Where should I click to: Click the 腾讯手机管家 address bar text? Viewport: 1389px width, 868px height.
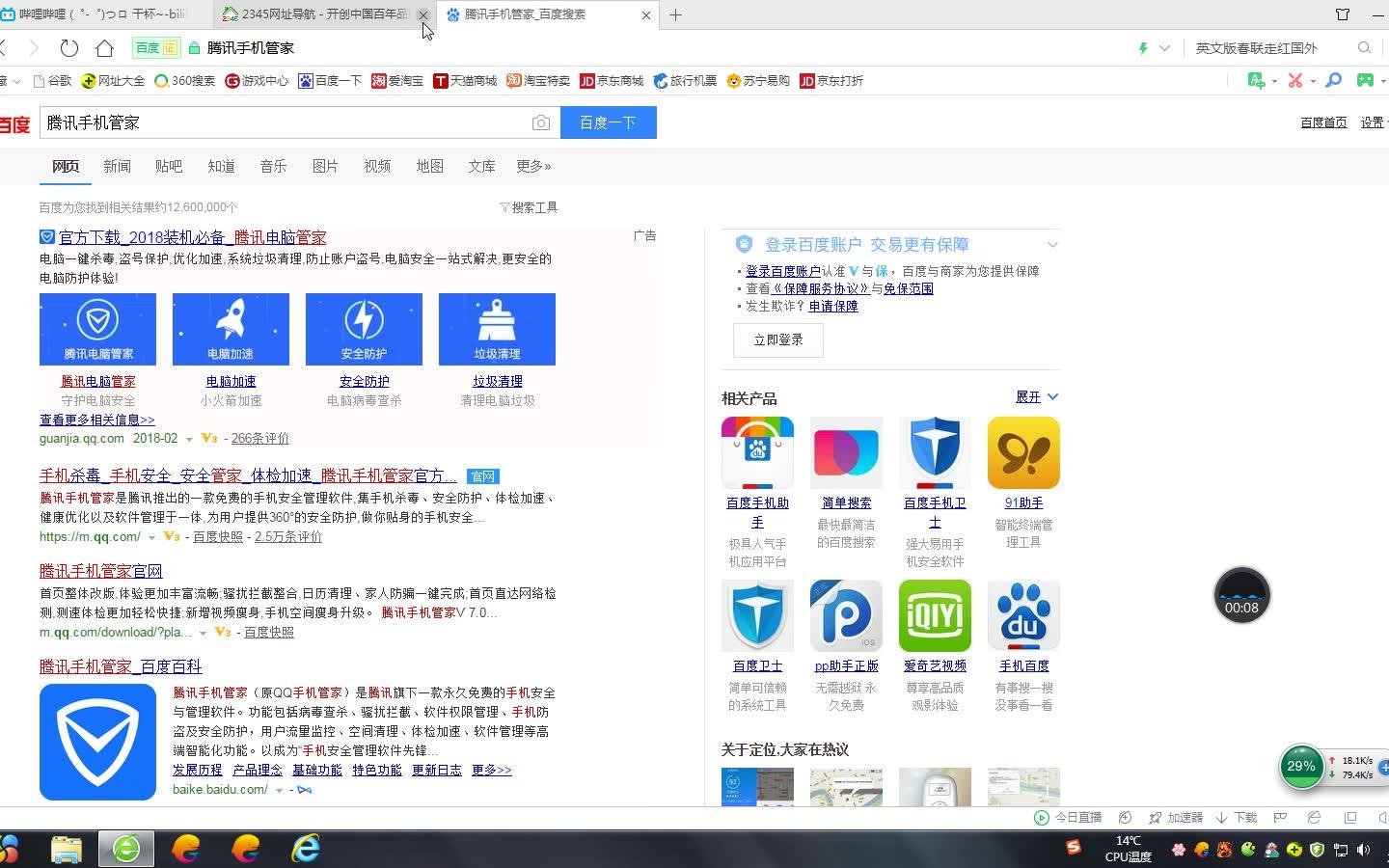pyautogui.click(x=251, y=48)
